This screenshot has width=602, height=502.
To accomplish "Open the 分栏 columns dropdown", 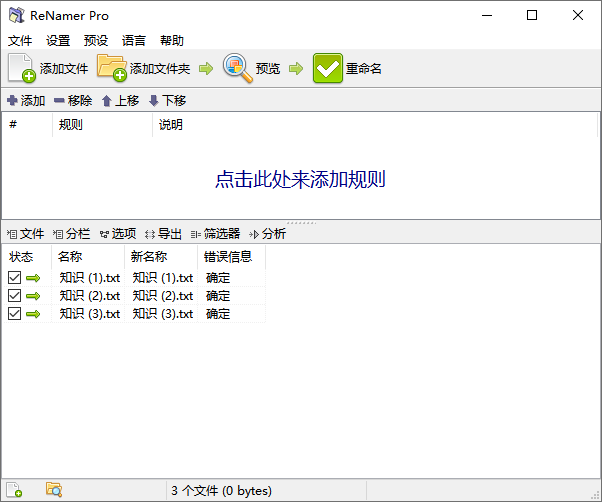I will click(71, 234).
